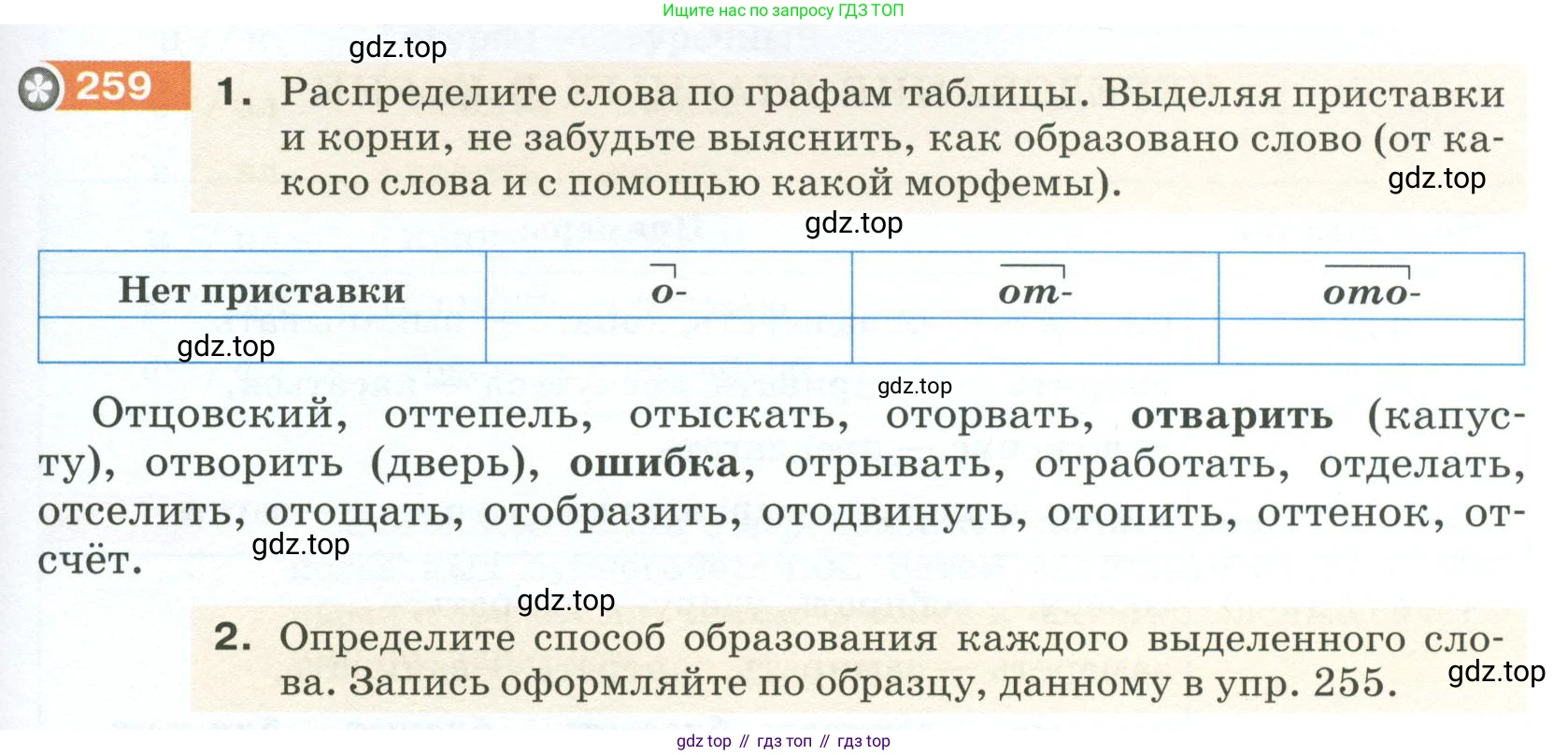Image resolution: width=1568 pixels, height=755 pixels.
Task: Click the task number '2.'
Action: (233, 637)
